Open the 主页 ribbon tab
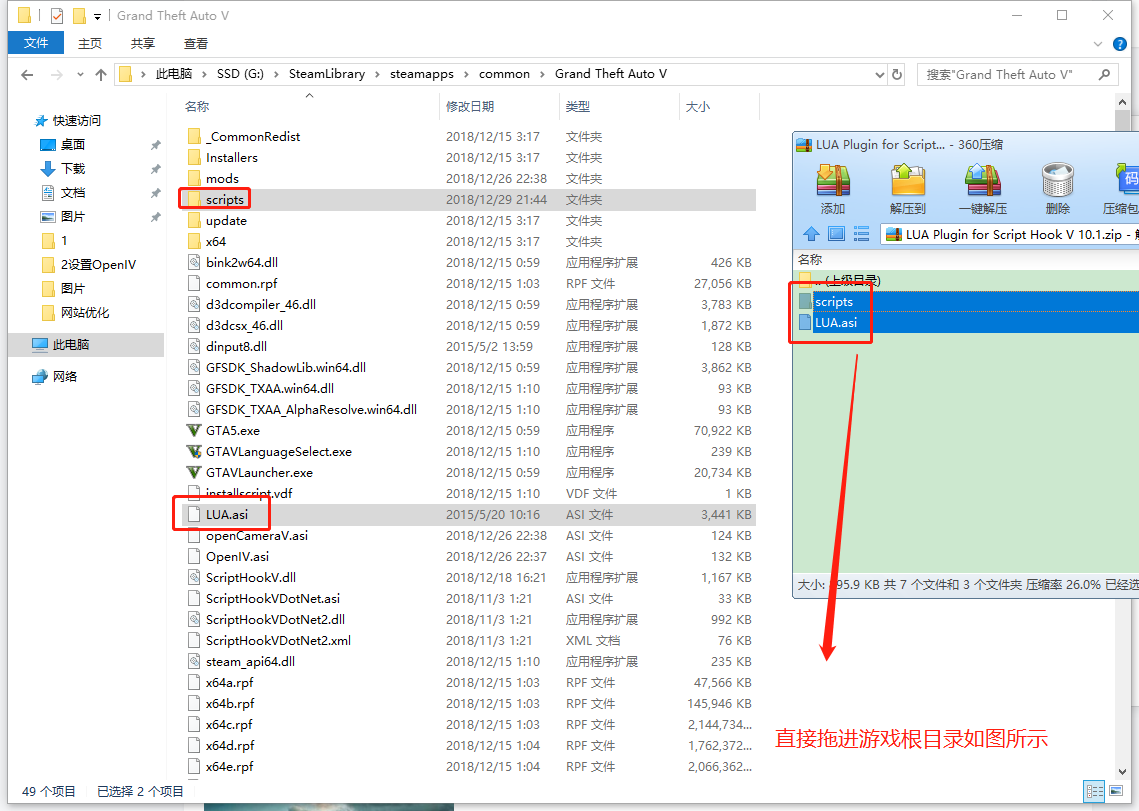The image size is (1139, 811). click(90, 44)
